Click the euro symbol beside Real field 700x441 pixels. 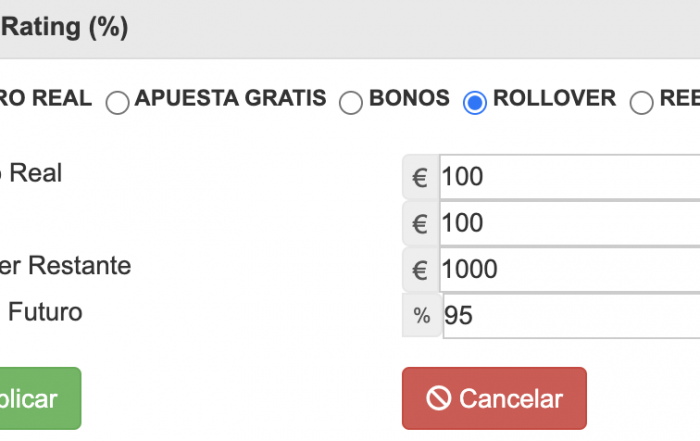click(420, 177)
